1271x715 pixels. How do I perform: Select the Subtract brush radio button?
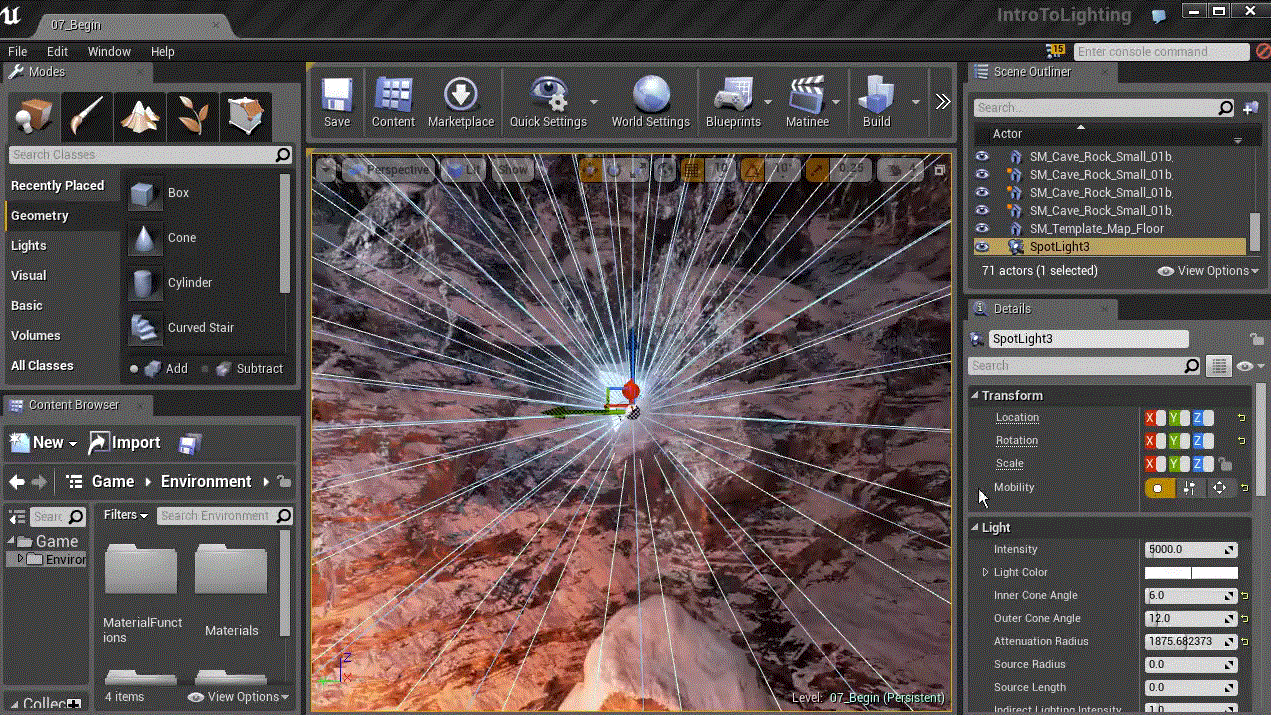[205, 369]
